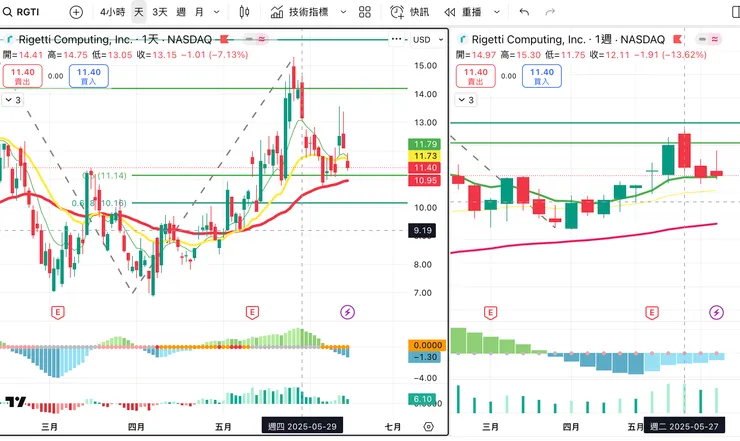Open the chart settings gear on time axis
The width and height of the screenshot is (740, 441).
[429, 427]
